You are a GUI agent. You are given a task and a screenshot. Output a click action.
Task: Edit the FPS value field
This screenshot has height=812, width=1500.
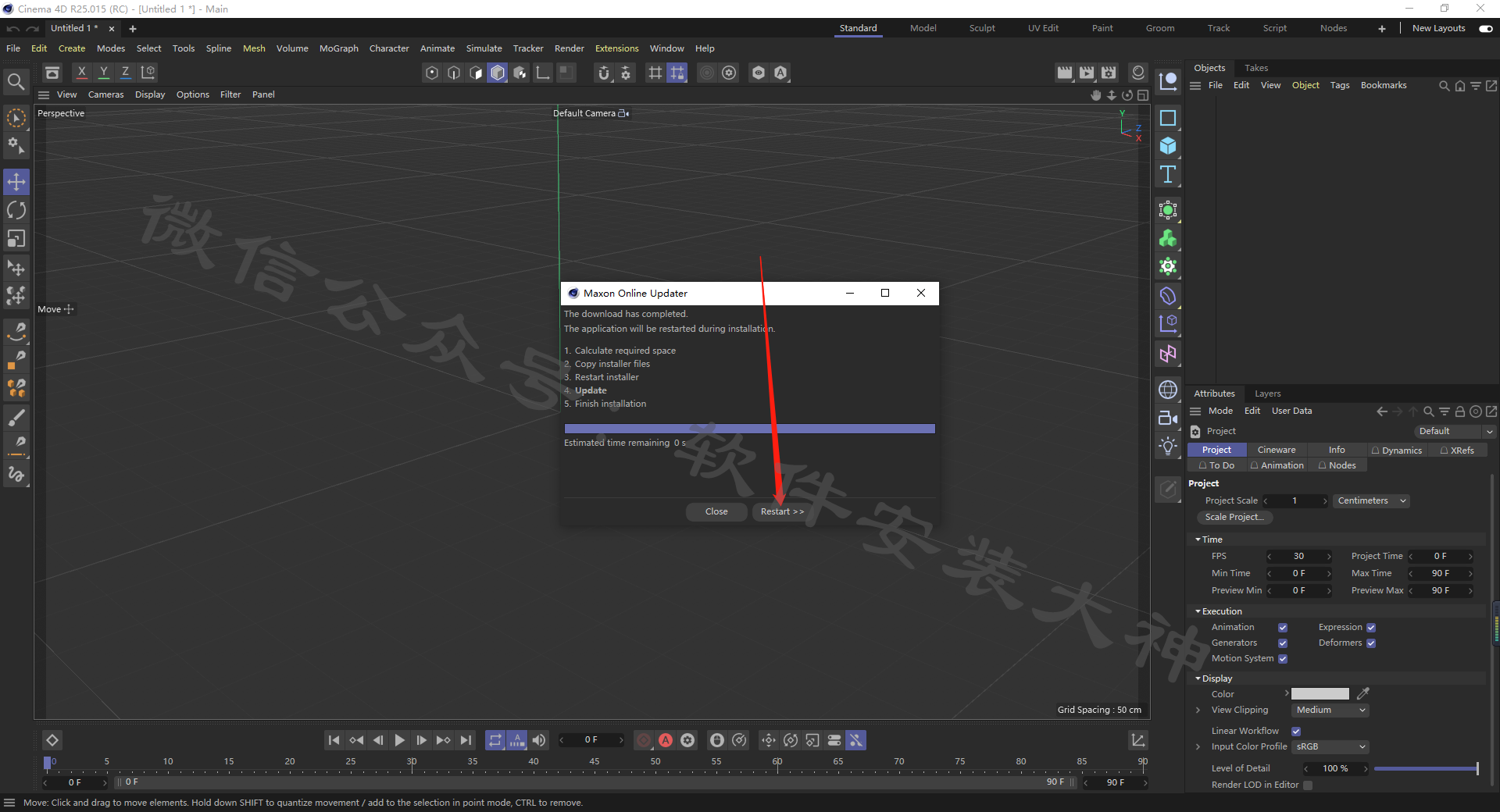1298,556
